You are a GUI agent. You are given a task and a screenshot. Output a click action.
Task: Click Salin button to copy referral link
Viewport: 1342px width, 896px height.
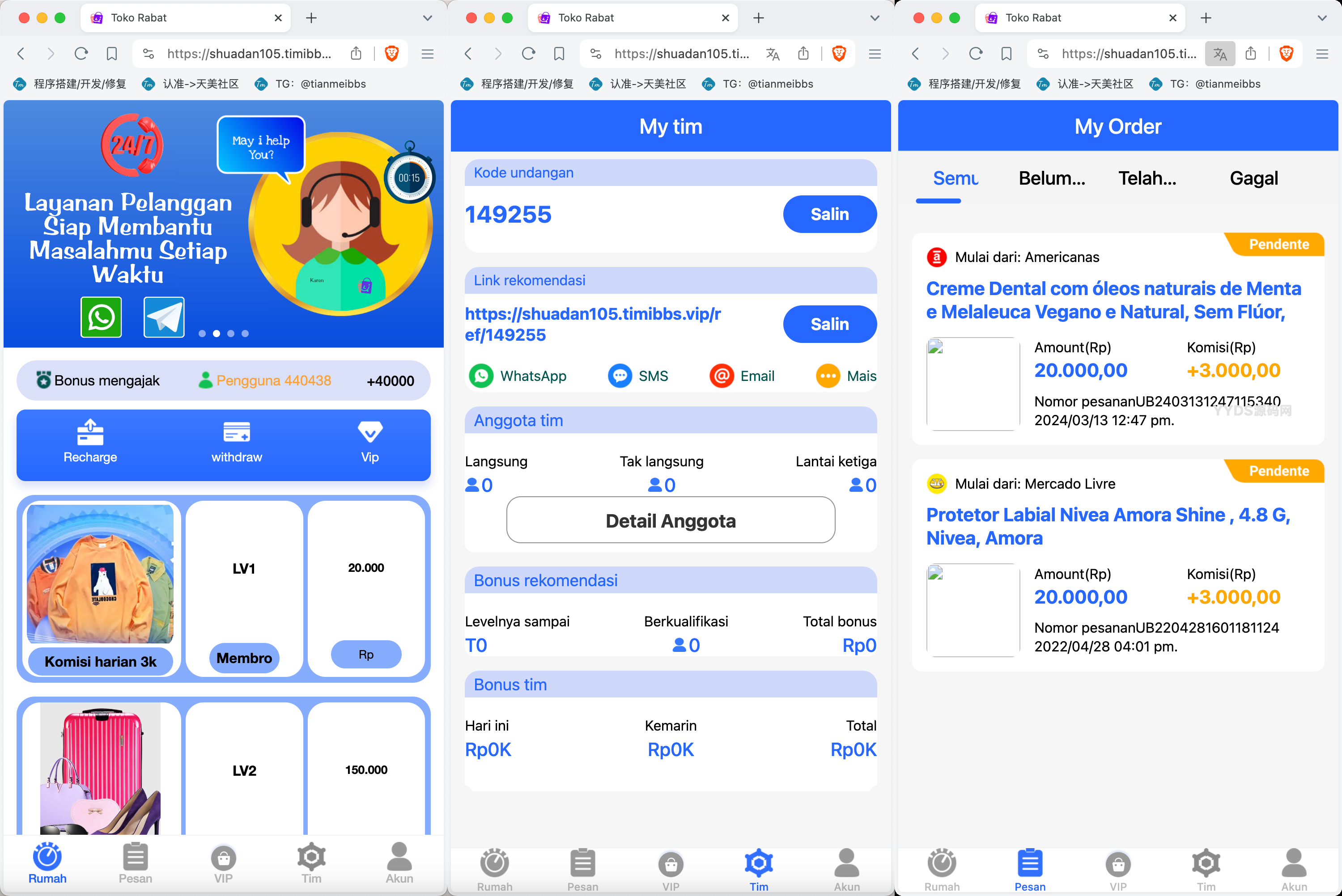tap(830, 325)
